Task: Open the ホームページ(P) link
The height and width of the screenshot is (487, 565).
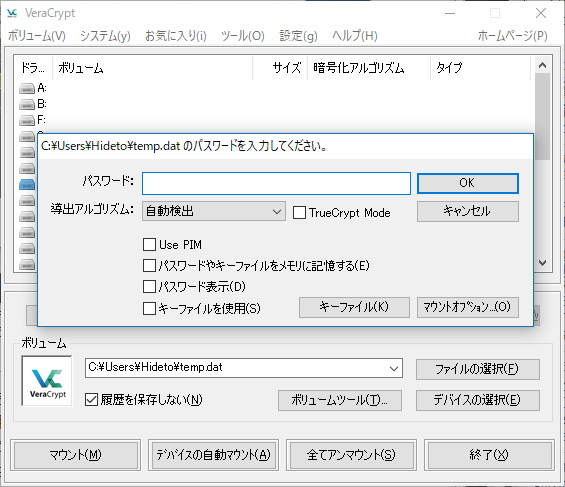Action: (x=512, y=36)
